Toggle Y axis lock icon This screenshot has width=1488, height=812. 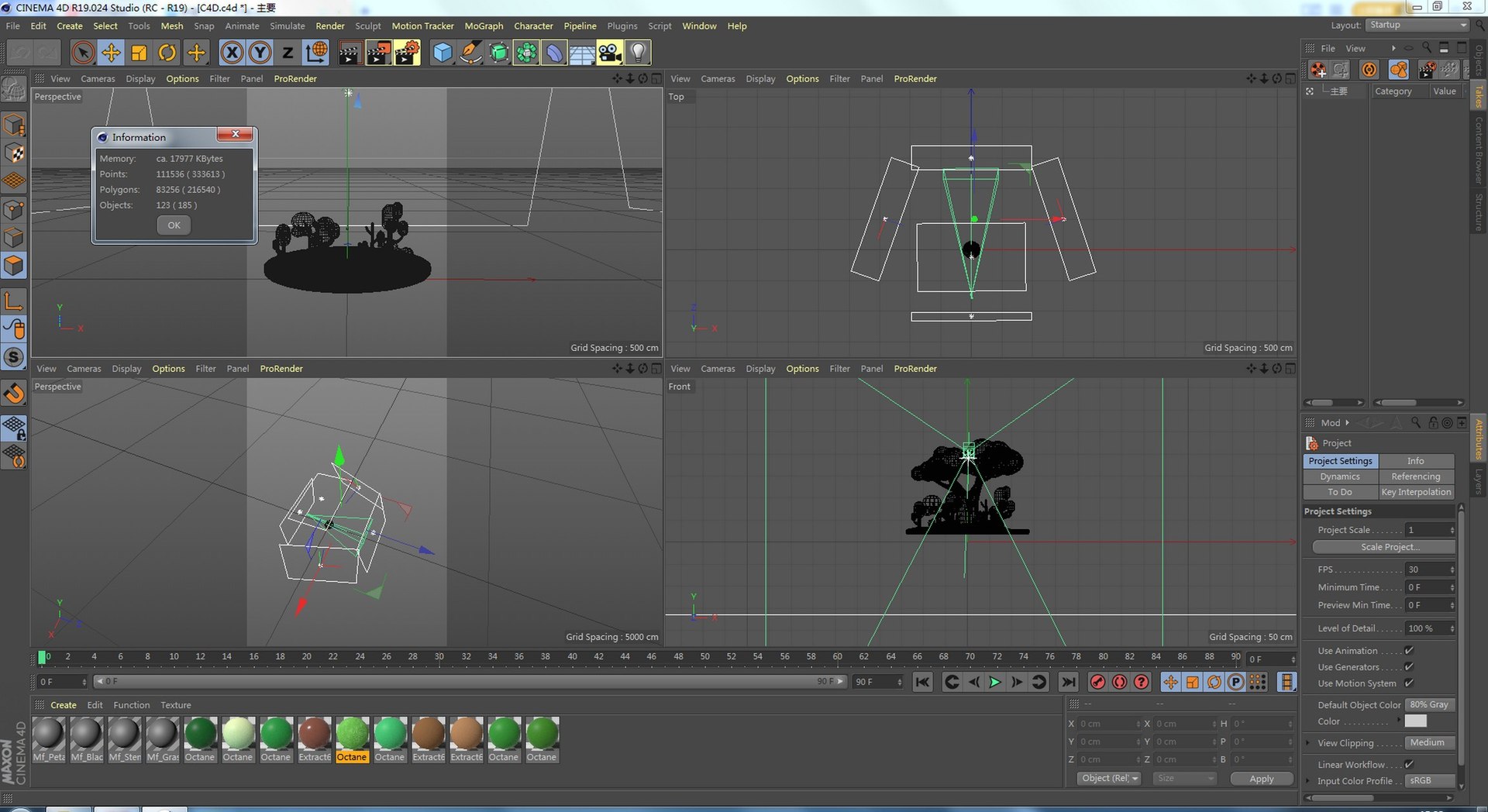tap(260, 53)
